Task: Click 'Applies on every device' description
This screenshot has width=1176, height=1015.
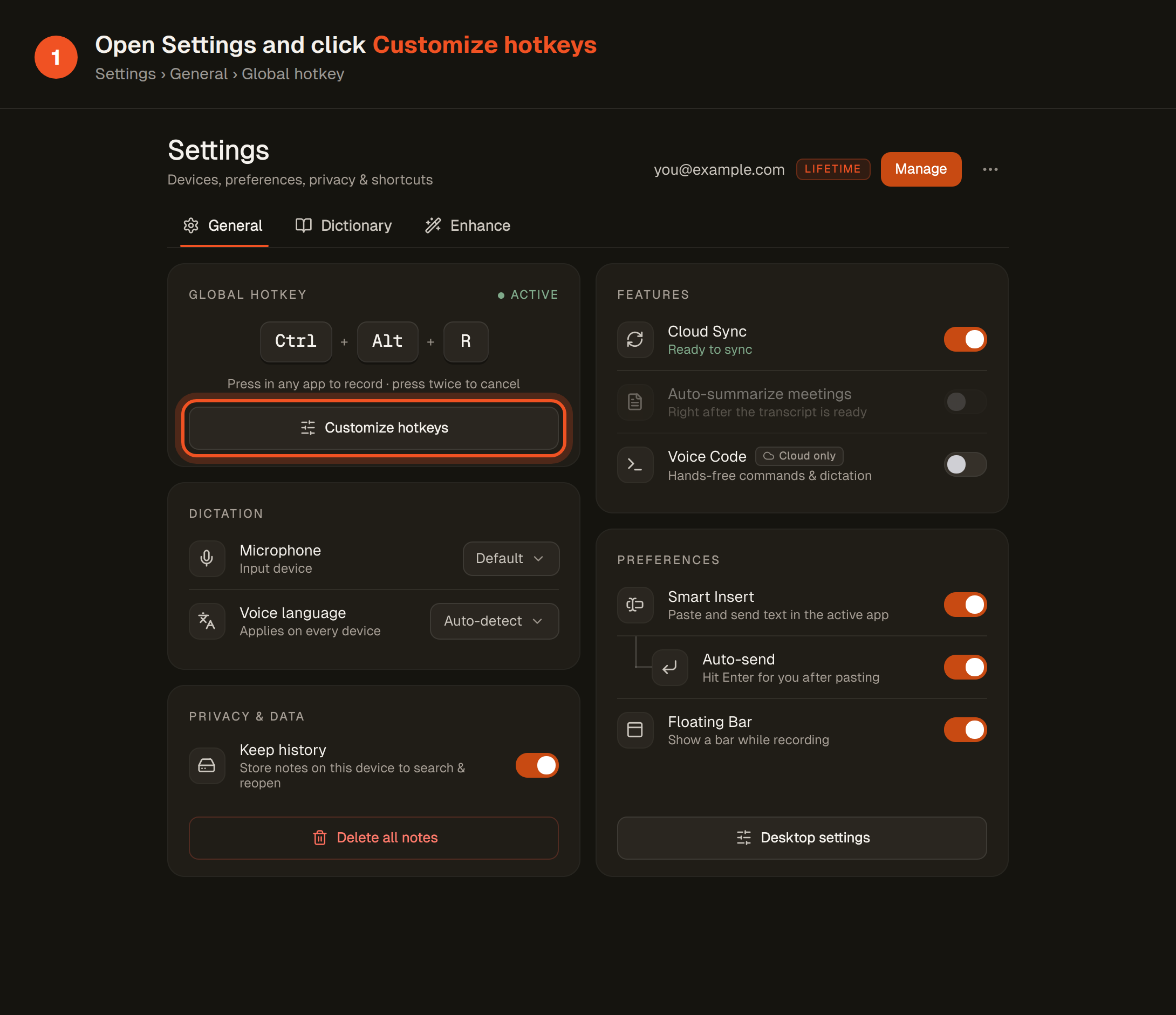Action: (x=310, y=631)
